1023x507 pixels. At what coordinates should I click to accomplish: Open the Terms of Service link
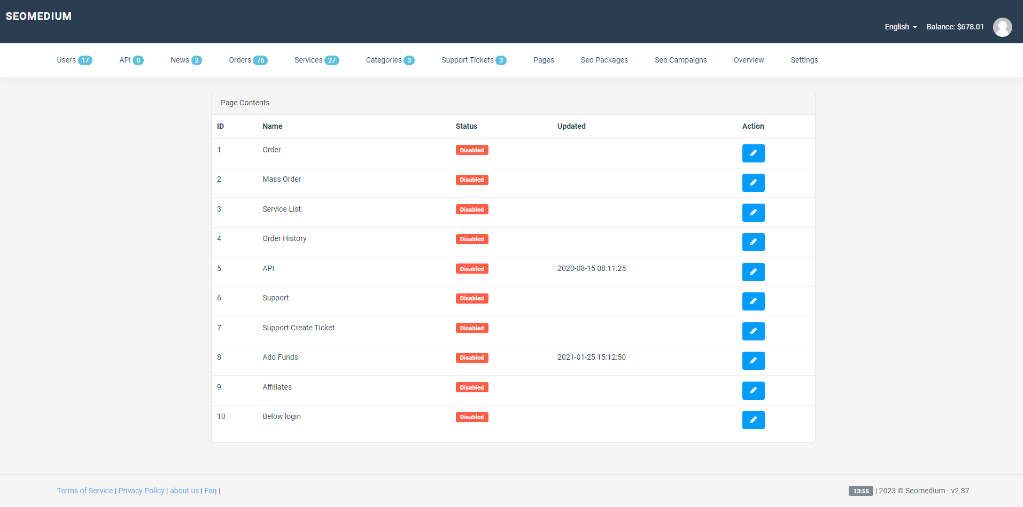click(x=85, y=491)
